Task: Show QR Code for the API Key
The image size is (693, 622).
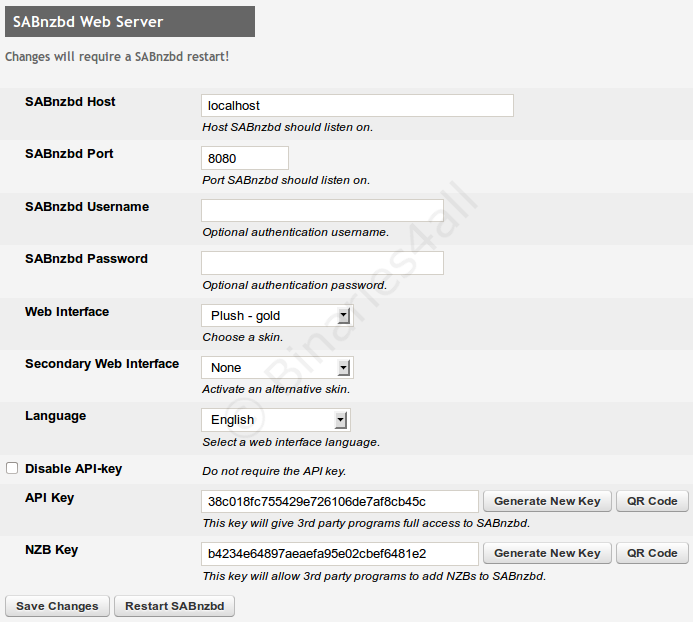Action: (x=652, y=501)
